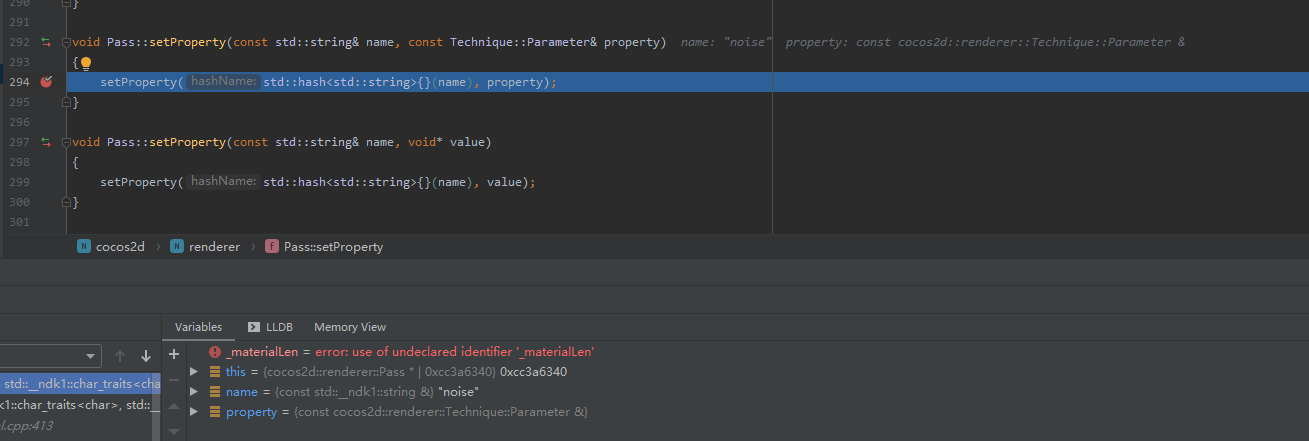The height and width of the screenshot is (441, 1309).
Task: Open the Memory View tab
Action: pyautogui.click(x=349, y=327)
